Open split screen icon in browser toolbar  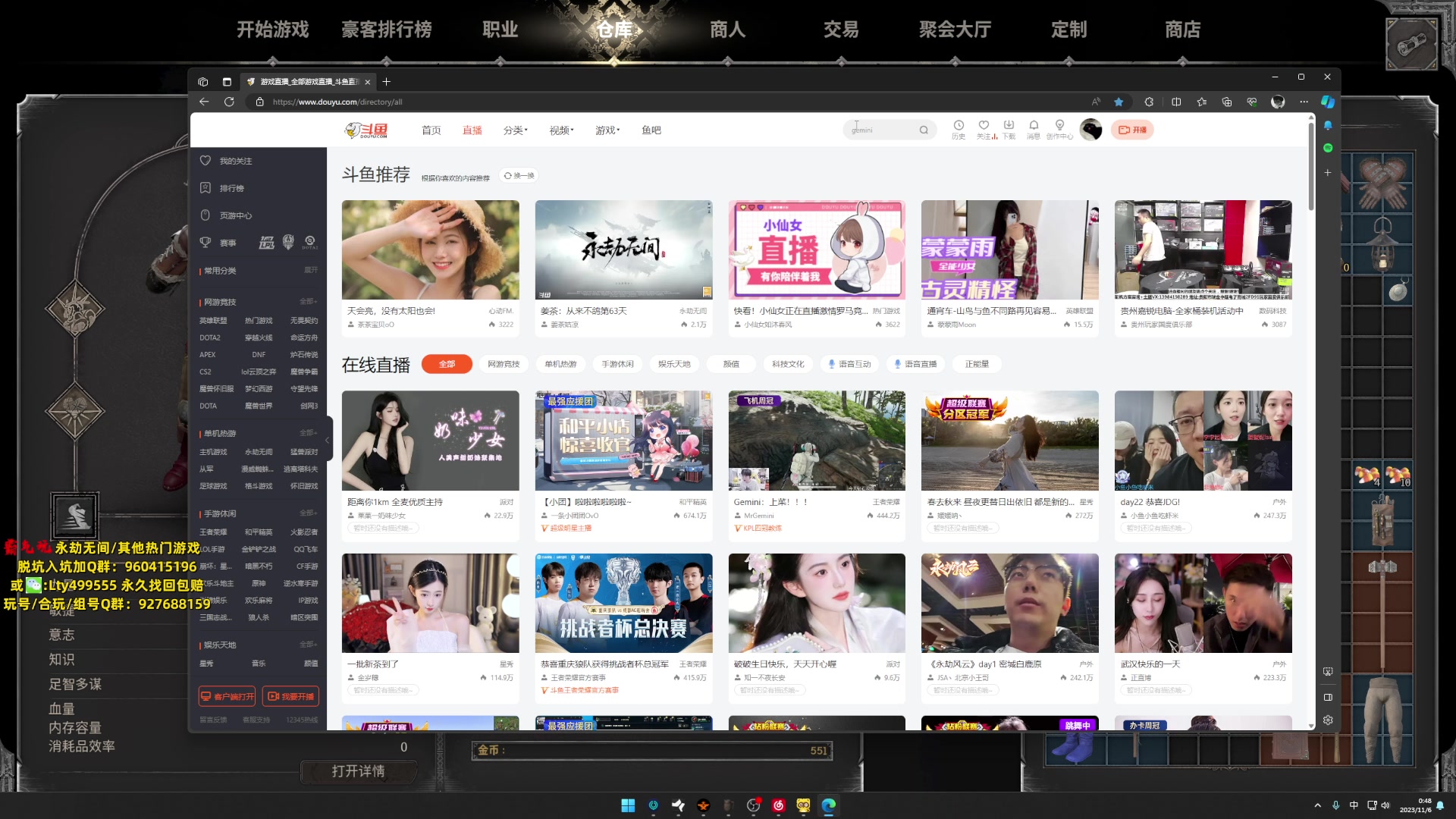pyautogui.click(x=1176, y=102)
